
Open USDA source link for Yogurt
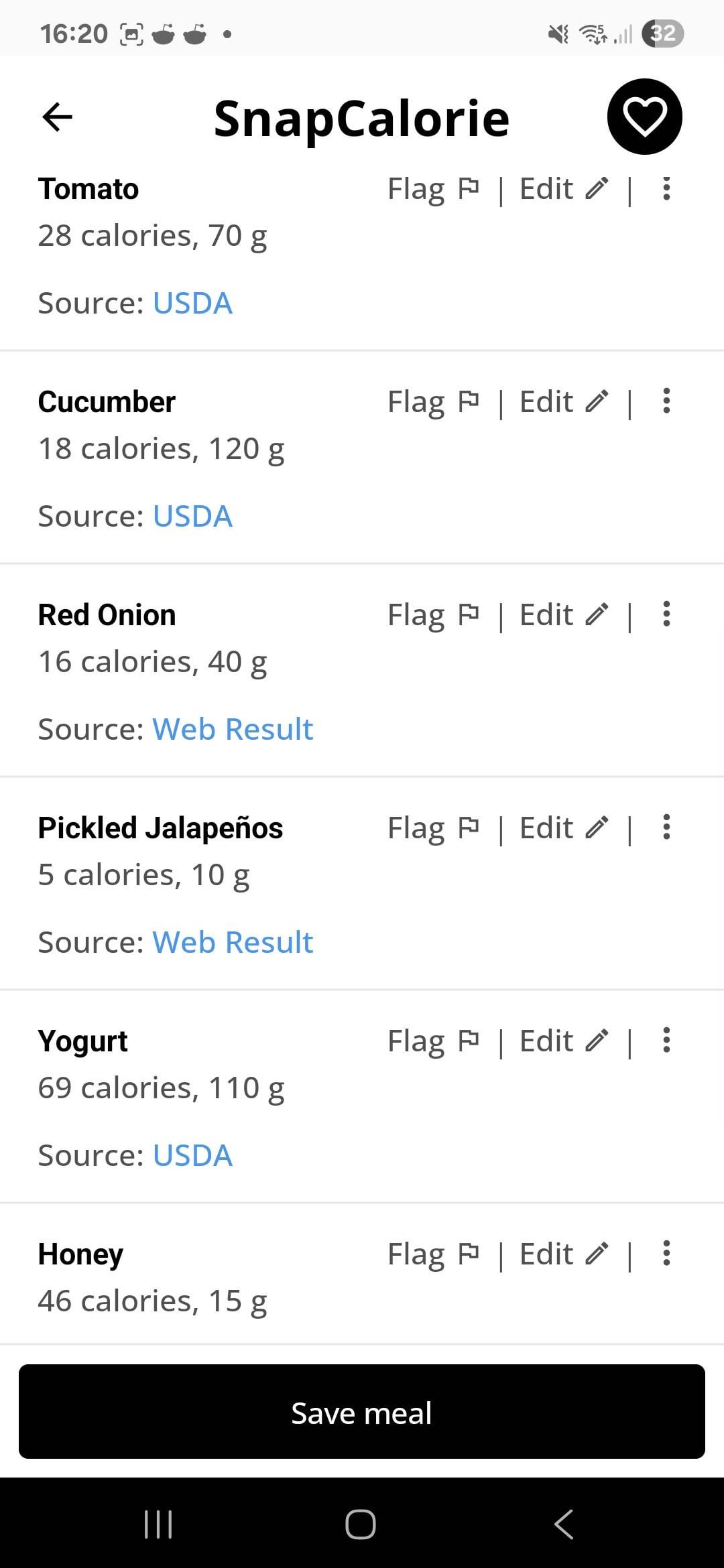192,1155
